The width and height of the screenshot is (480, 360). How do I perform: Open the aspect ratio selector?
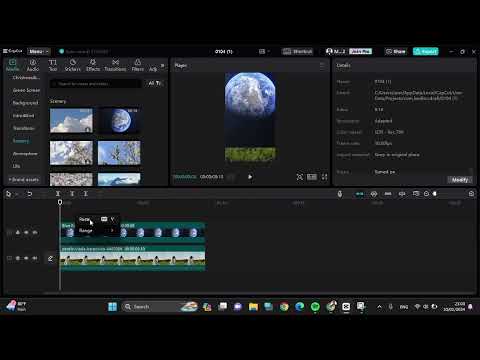click(x=312, y=177)
